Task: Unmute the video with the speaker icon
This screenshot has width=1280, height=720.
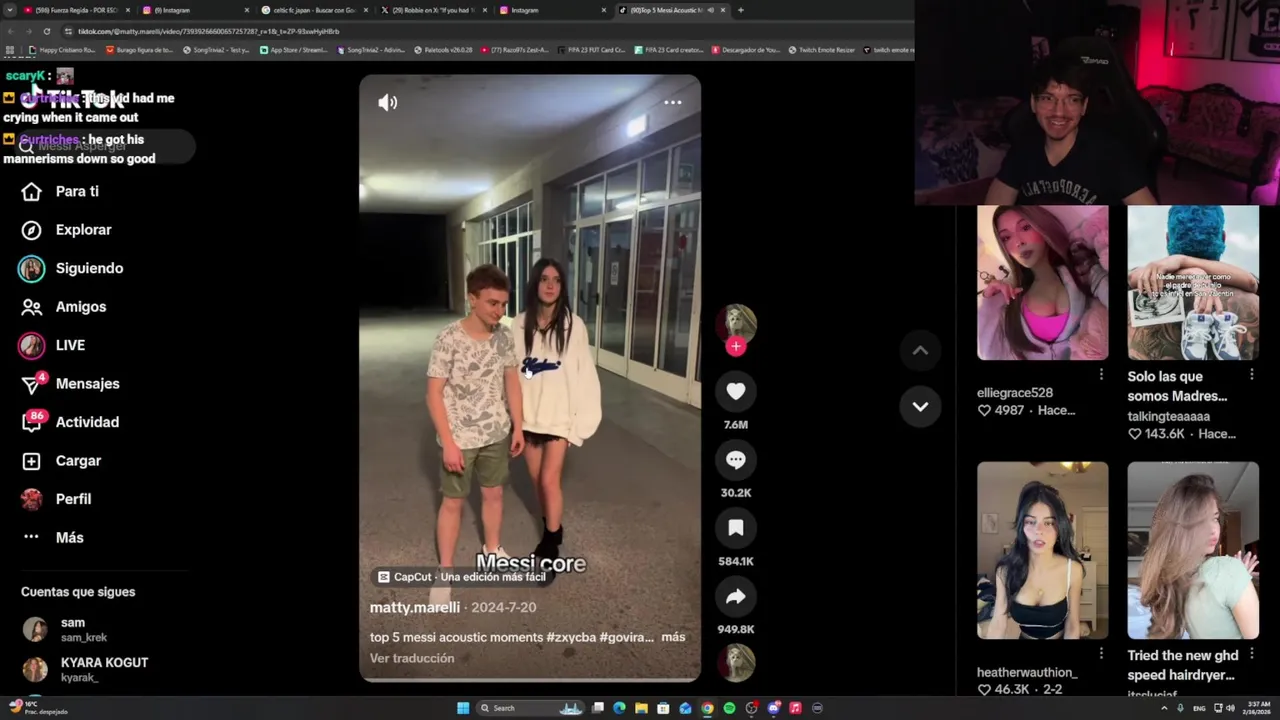Action: click(388, 102)
